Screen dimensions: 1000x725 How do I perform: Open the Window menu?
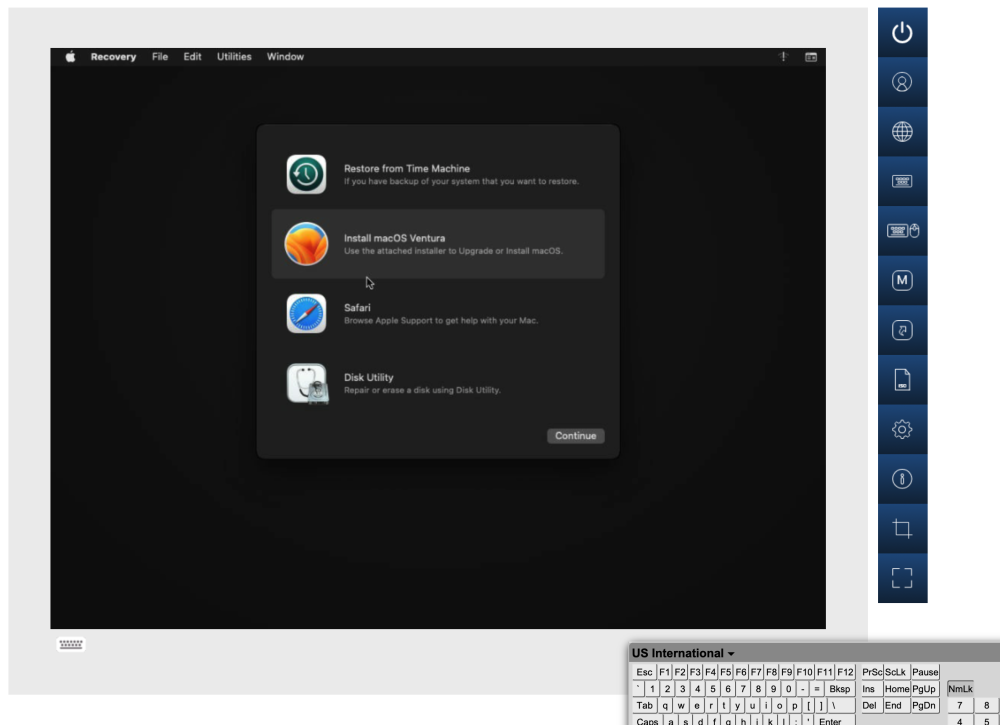point(285,57)
